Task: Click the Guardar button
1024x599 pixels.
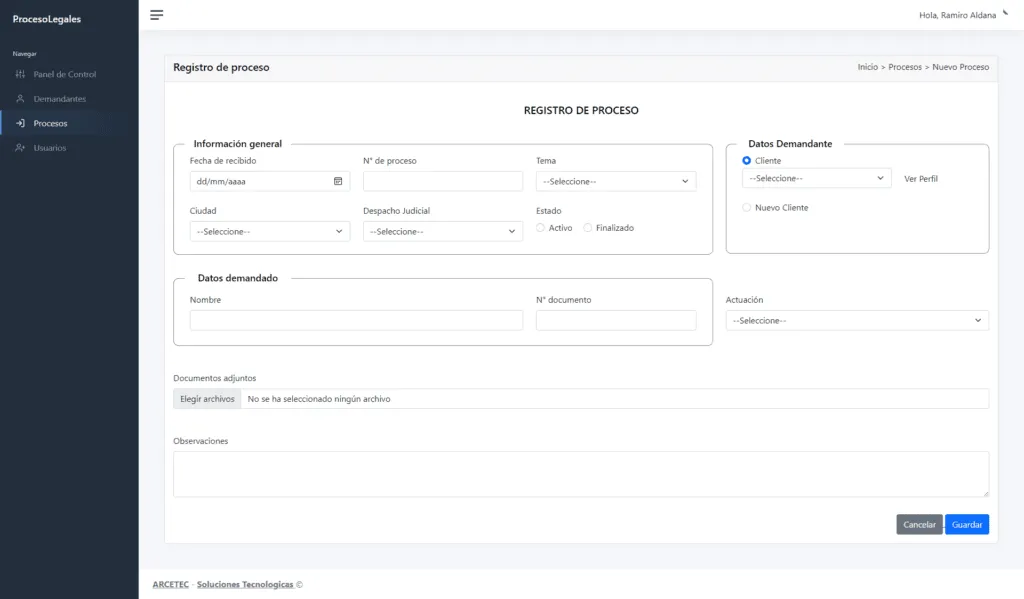Action: pos(966,523)
